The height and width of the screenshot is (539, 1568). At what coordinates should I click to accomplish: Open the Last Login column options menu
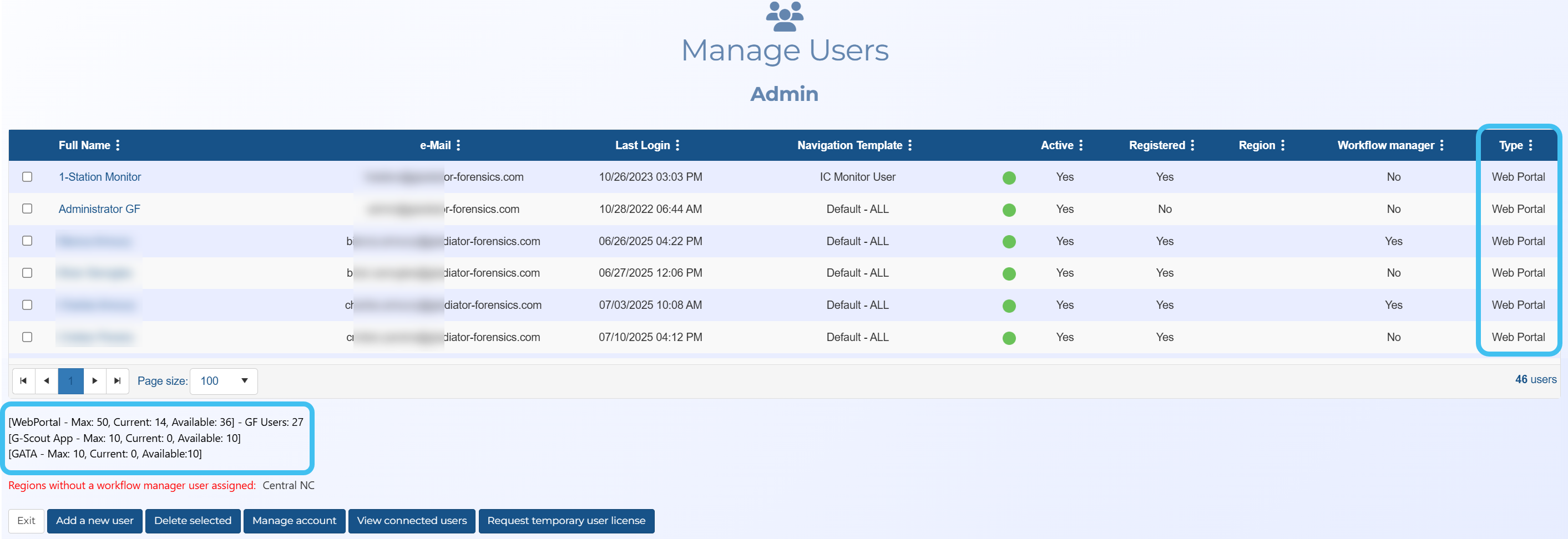point(677,145)
